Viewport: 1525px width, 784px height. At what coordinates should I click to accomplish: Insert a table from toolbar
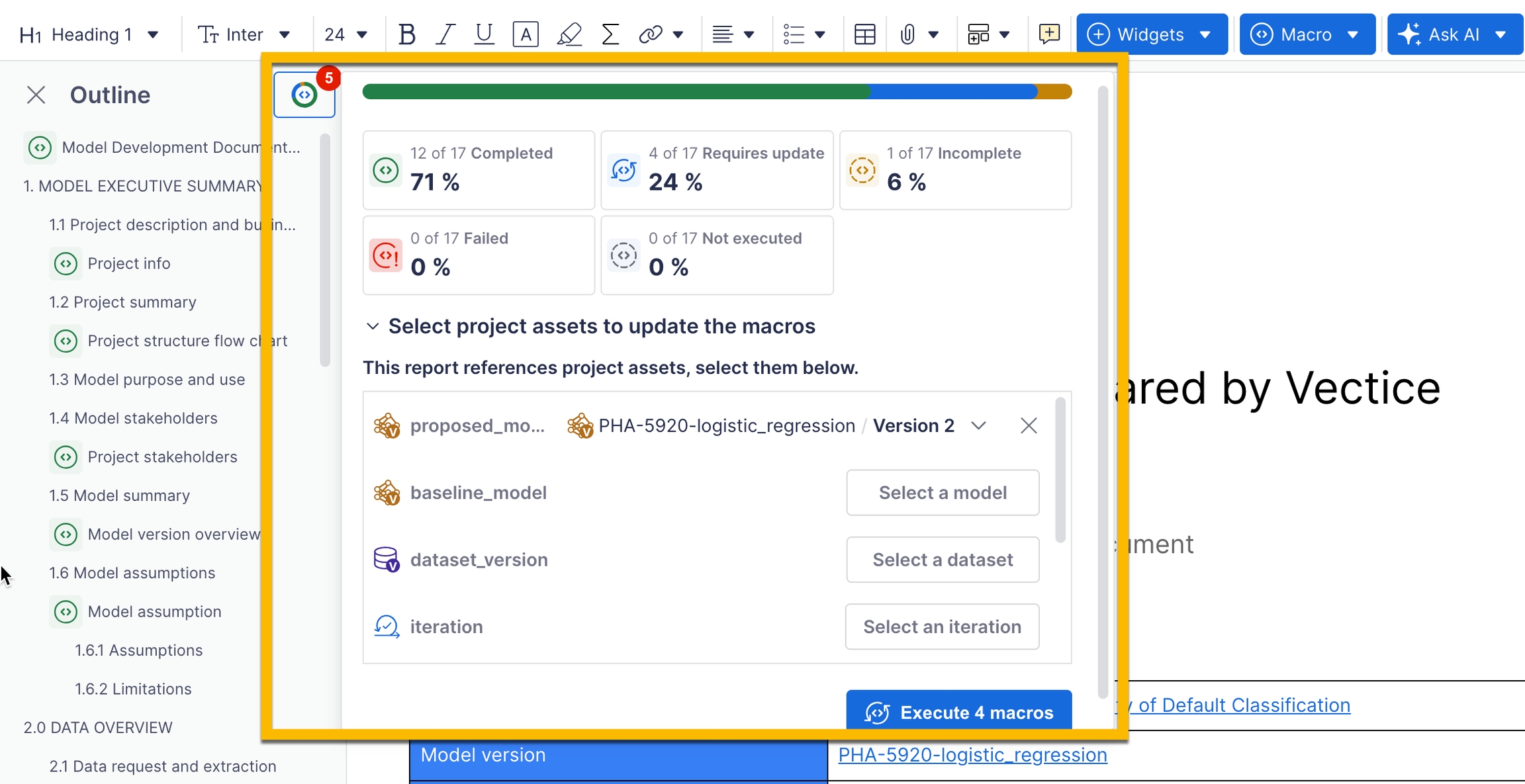[x=864, y=34]
